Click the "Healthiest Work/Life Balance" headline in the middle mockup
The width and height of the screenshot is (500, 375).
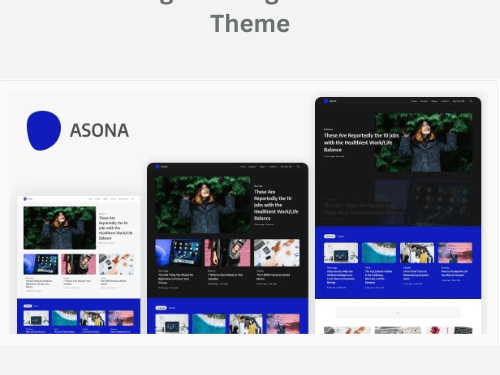coord(276,205)
